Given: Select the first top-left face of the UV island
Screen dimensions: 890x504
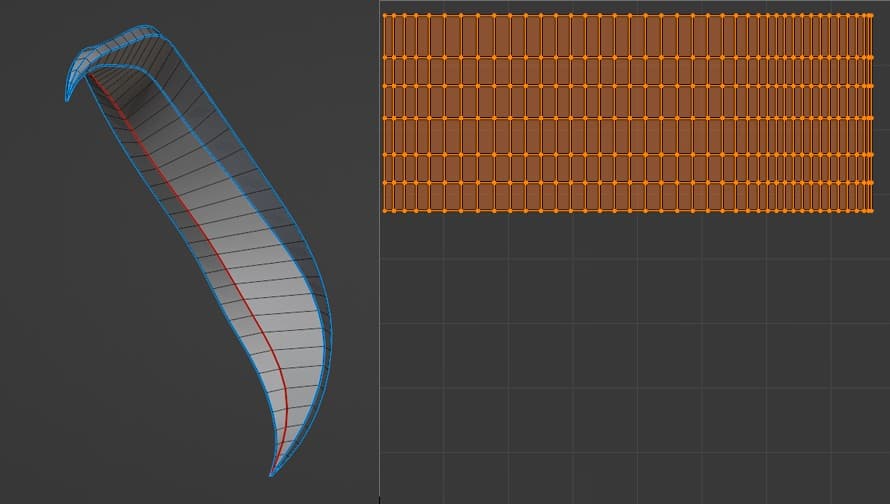Looking at the screenshot, I should point(390,36).
